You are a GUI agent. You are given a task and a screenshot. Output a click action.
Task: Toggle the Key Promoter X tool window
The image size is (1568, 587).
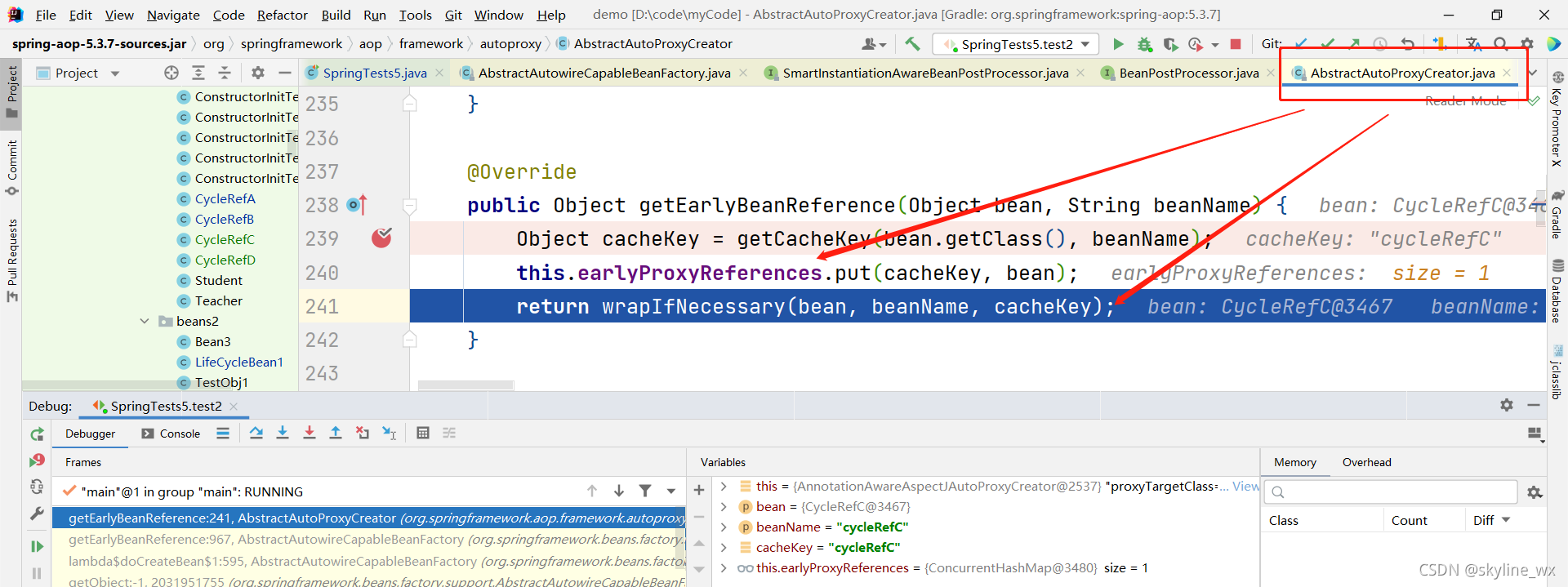pyautogui.click(x=1557, y=120)
